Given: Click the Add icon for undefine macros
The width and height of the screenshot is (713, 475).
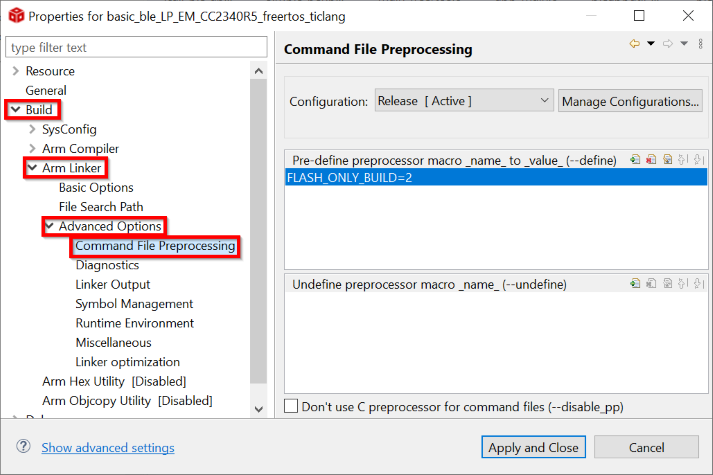Looking at the screenshot, I should 636,284.
